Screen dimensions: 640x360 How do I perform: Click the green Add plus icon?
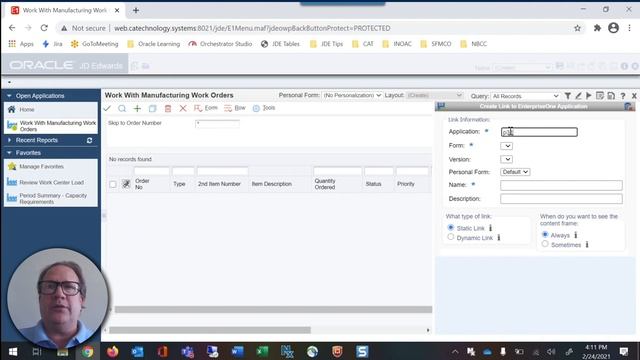(x=137, y=109)
